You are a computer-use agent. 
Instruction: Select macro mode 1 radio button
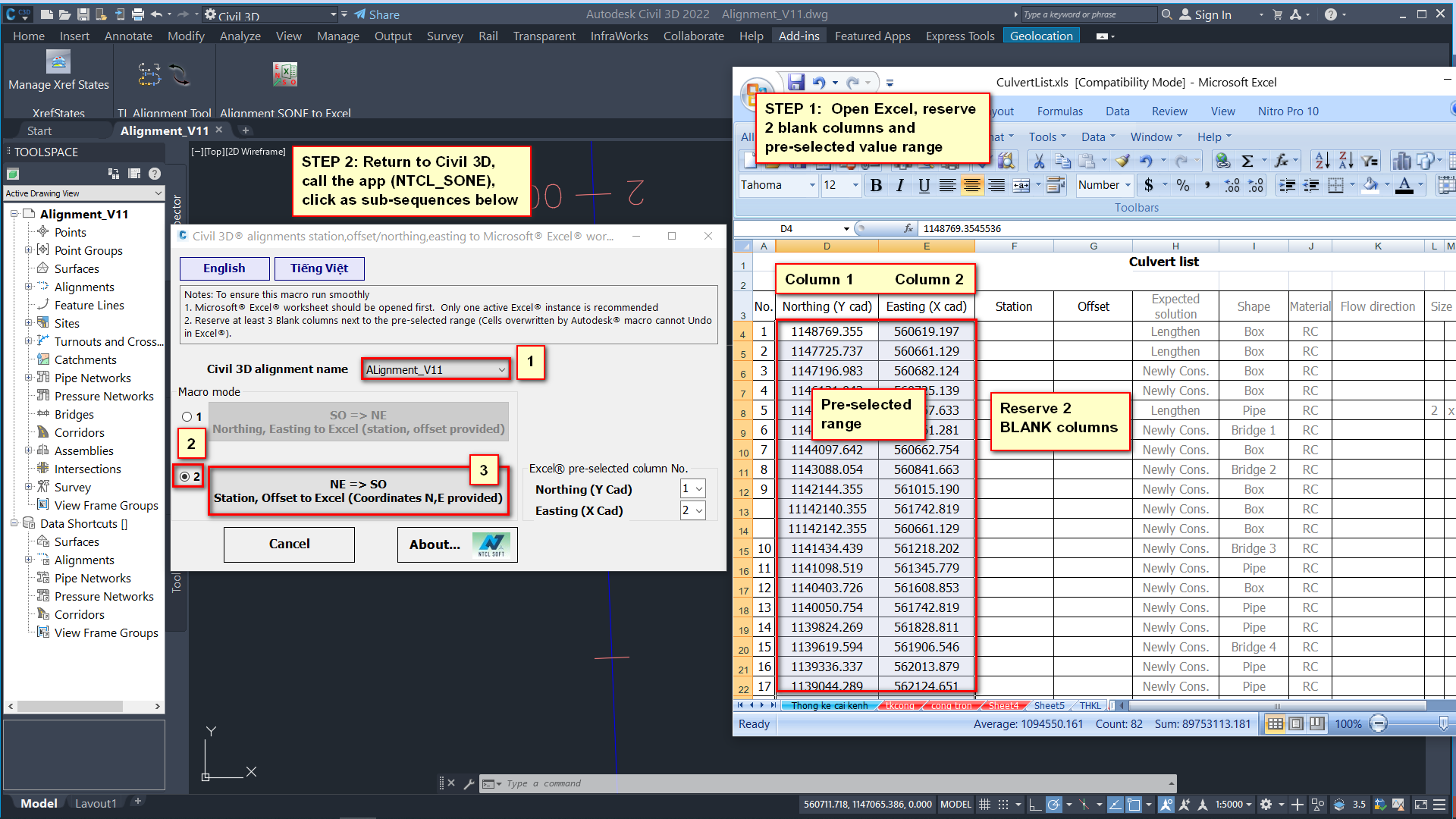click(x=187, y=417)
